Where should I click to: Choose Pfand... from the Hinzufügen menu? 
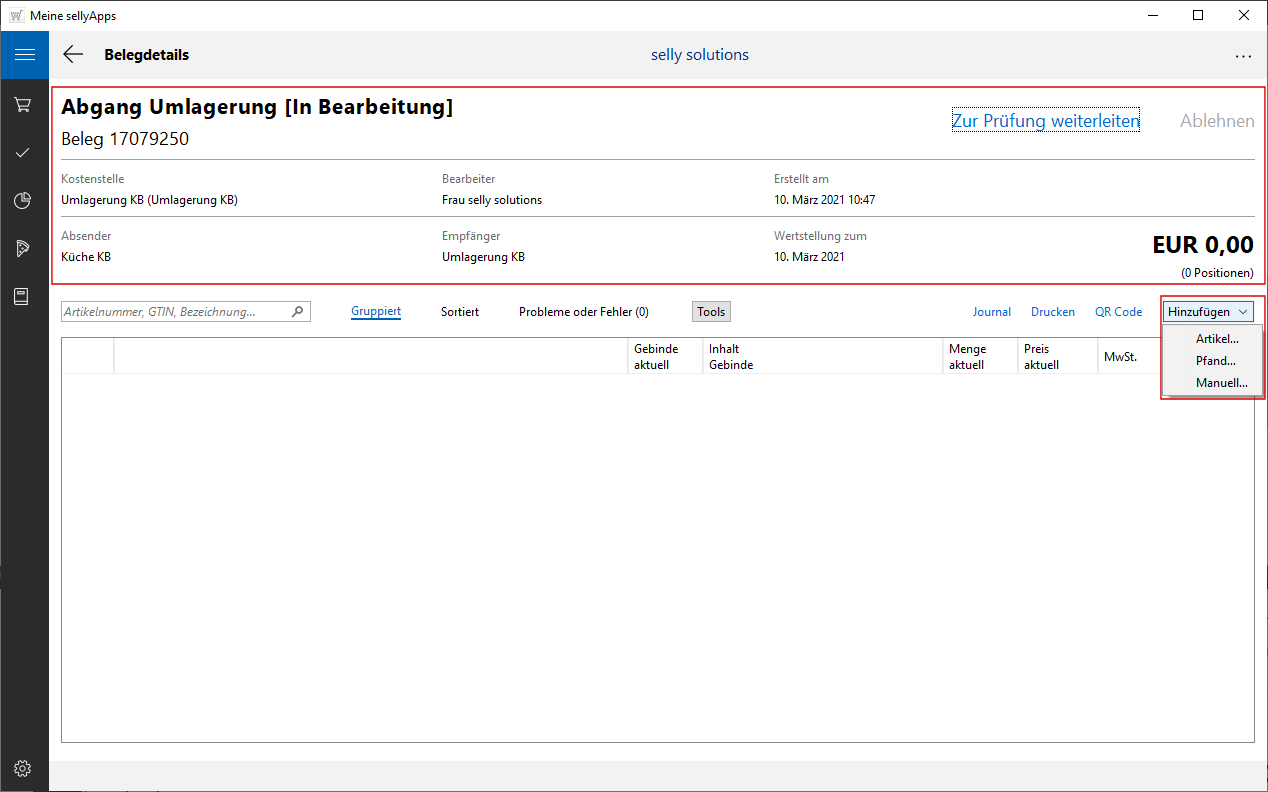point(1215,361)
